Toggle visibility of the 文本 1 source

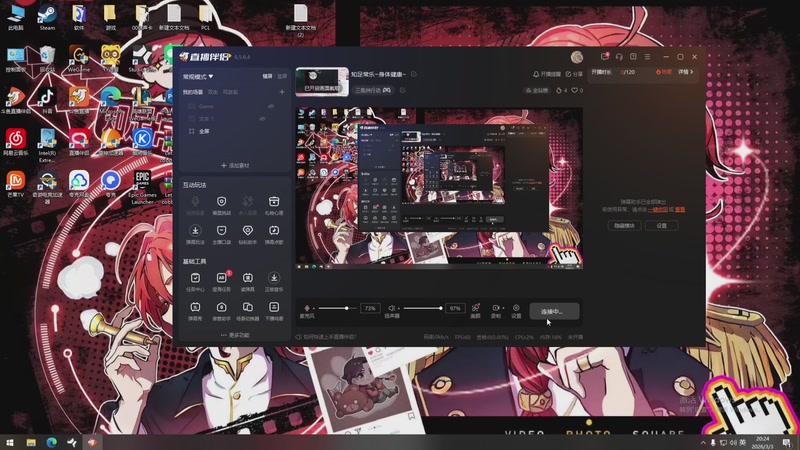point(262,118)
